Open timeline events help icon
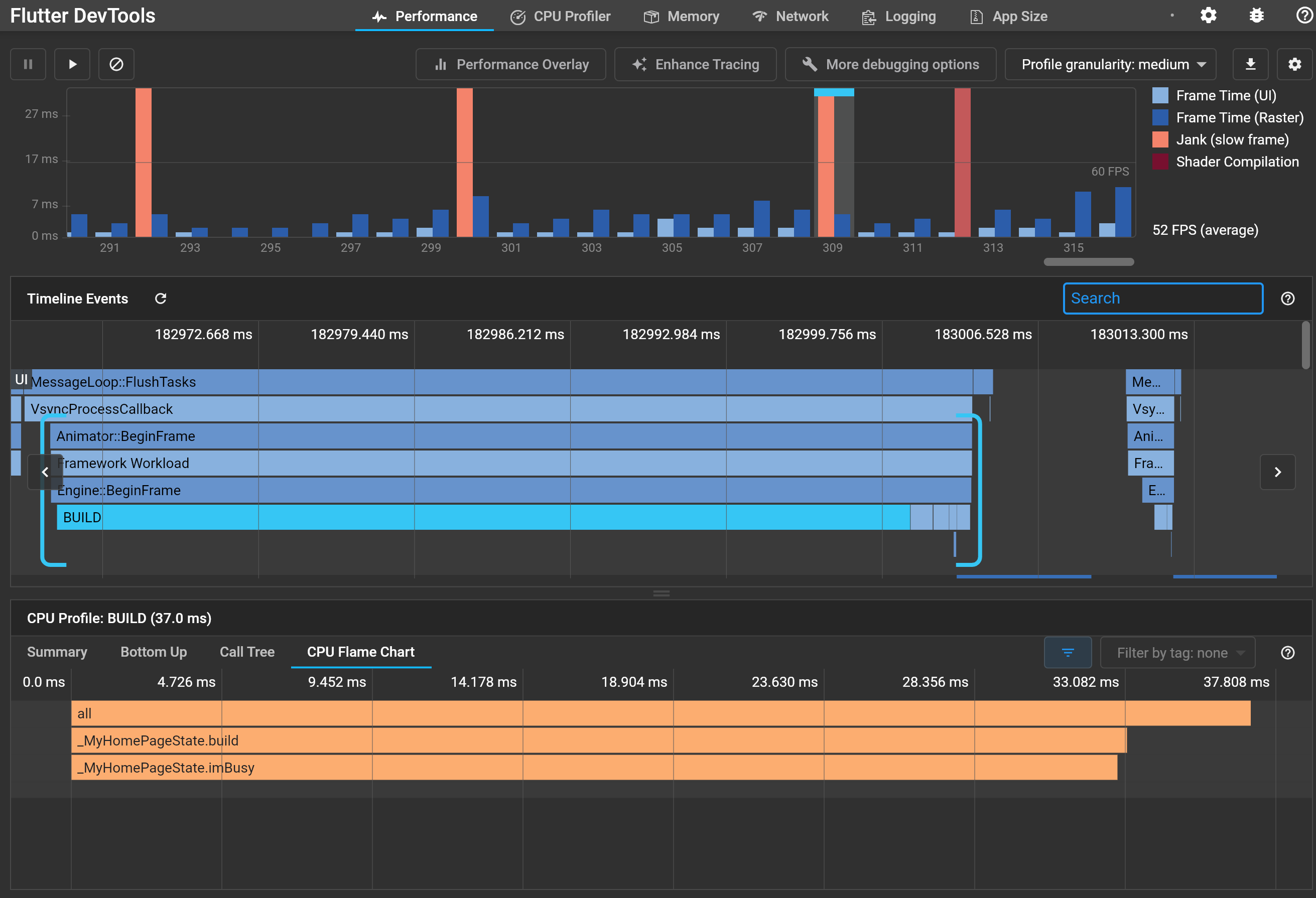The height and width of the screenshot is (898, 1316). pyautogui.click(x=1288, y=299)
